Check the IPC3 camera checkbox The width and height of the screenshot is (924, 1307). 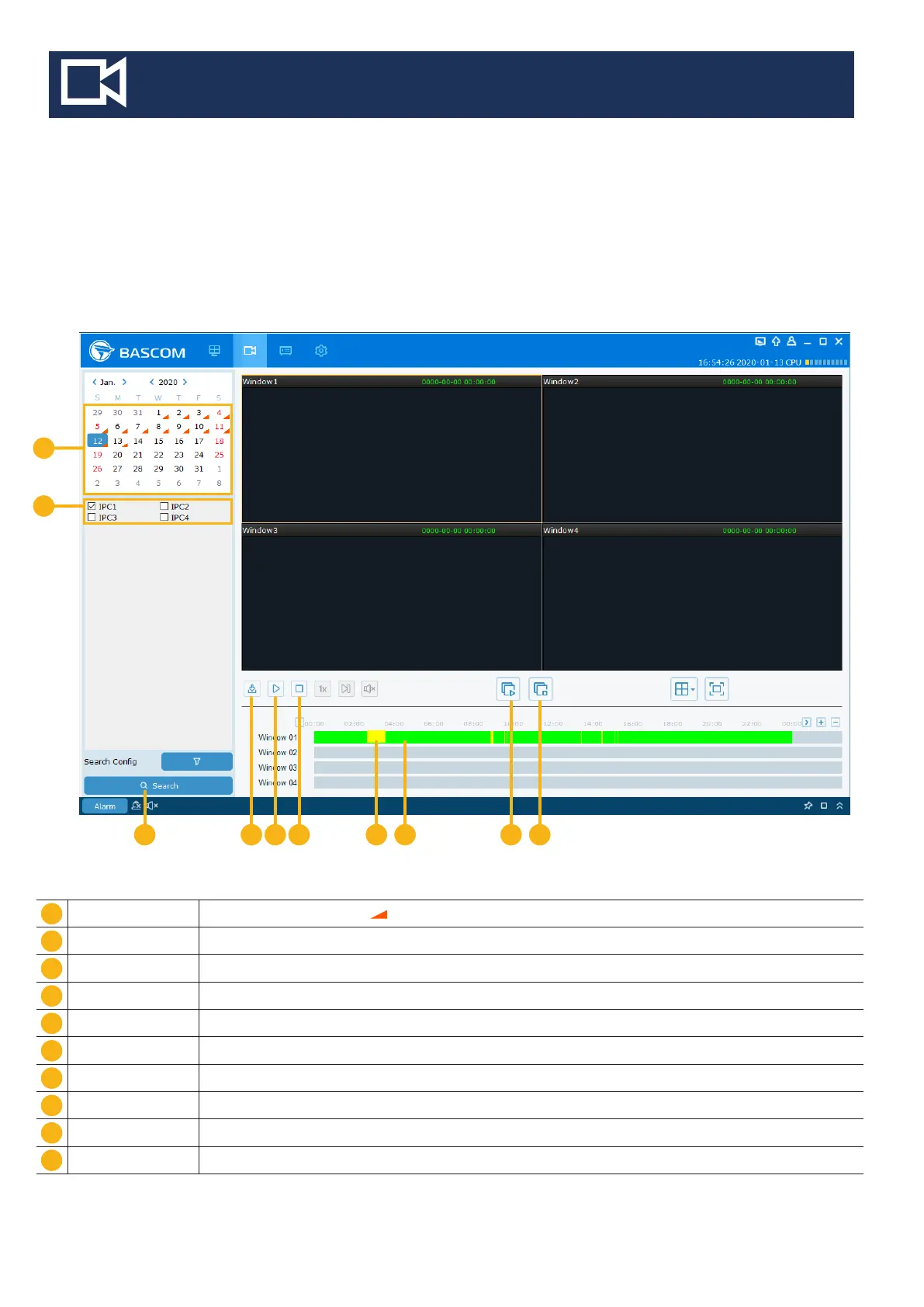(x=92, y=517)
